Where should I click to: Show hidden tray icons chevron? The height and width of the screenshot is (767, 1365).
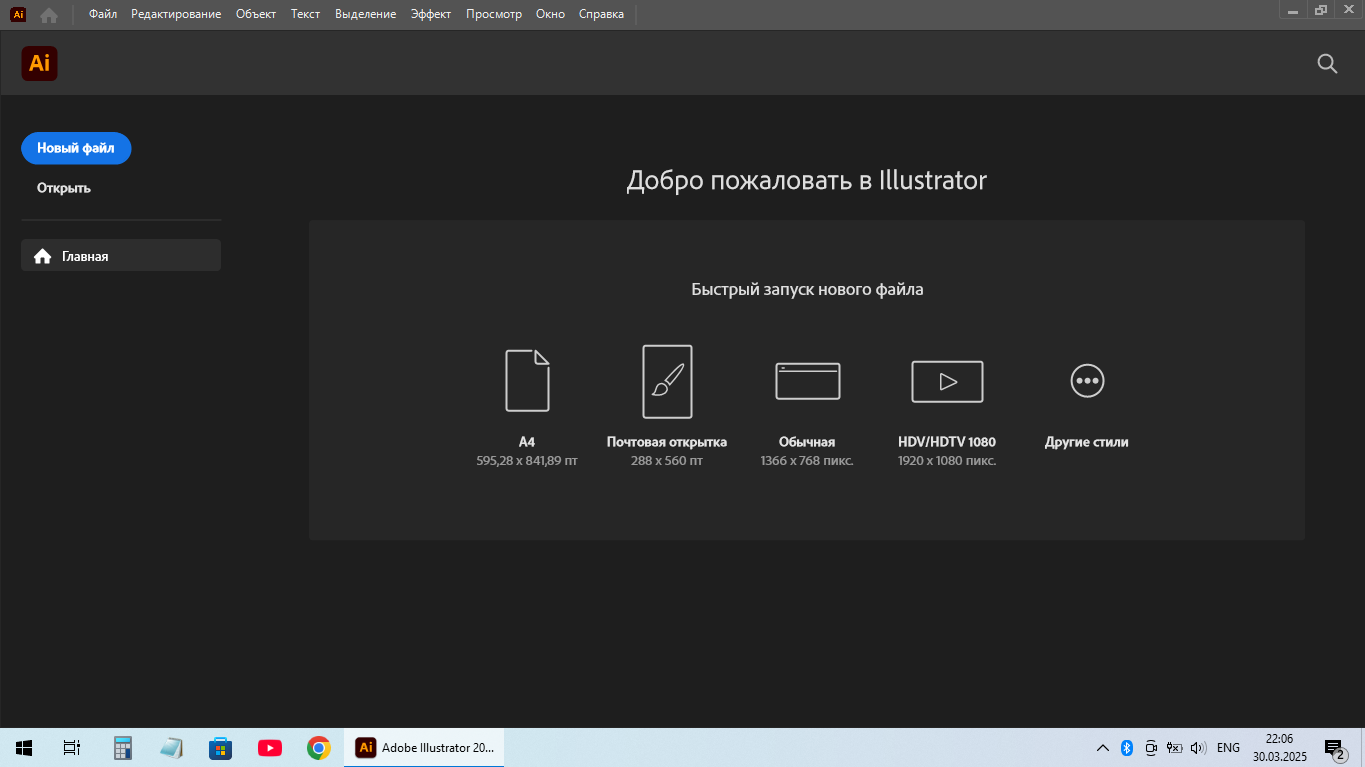(1103, 748)
